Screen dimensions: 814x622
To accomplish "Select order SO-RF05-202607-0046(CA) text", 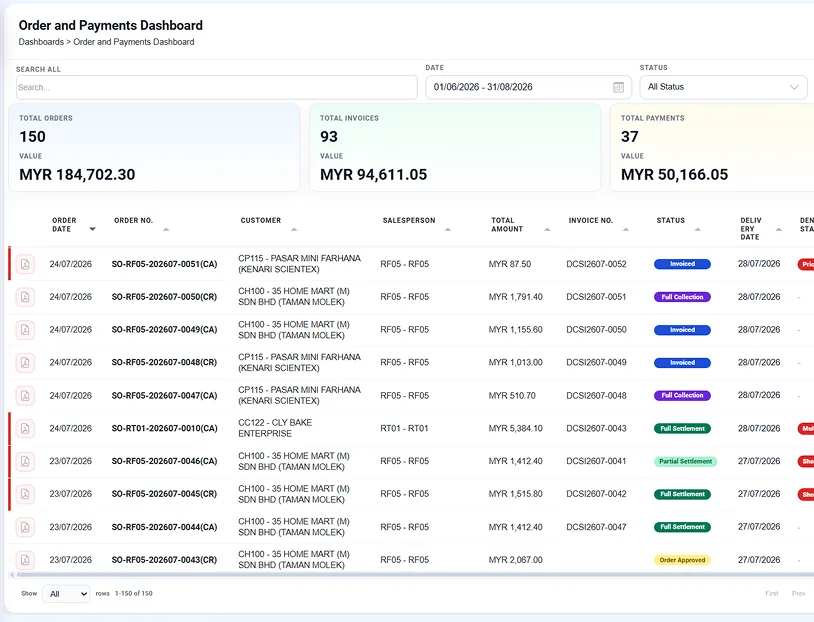I will pos(164,461).
